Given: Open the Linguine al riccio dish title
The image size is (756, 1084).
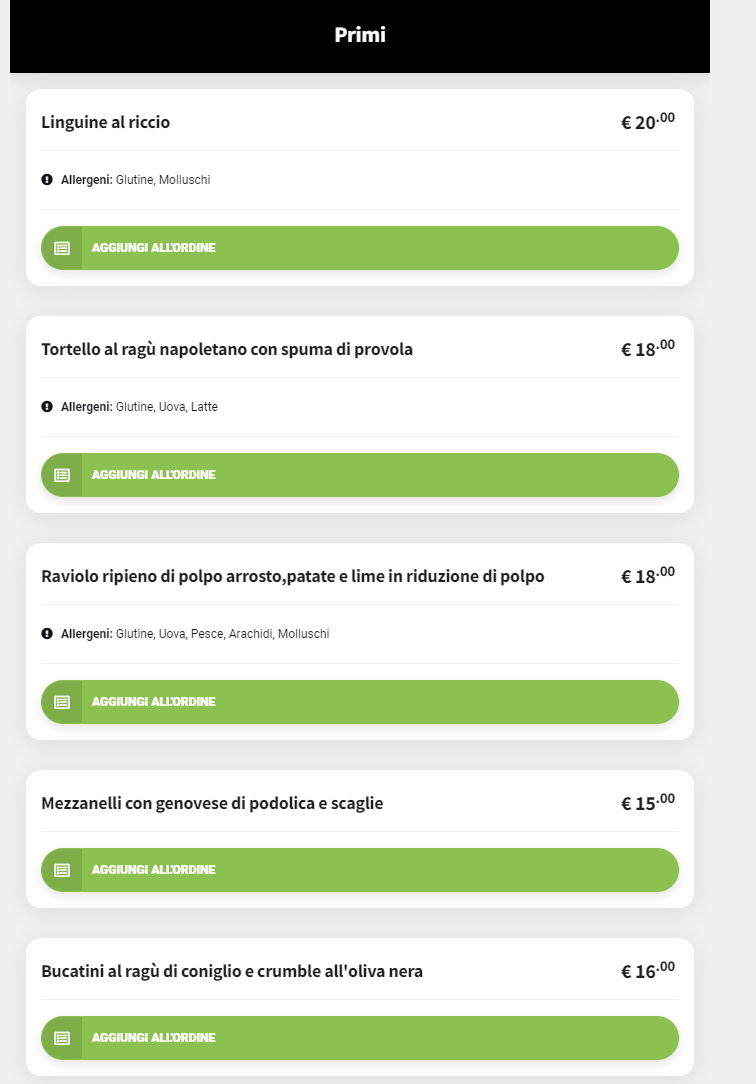Looking at the screenshot, I should pos(106,122).
